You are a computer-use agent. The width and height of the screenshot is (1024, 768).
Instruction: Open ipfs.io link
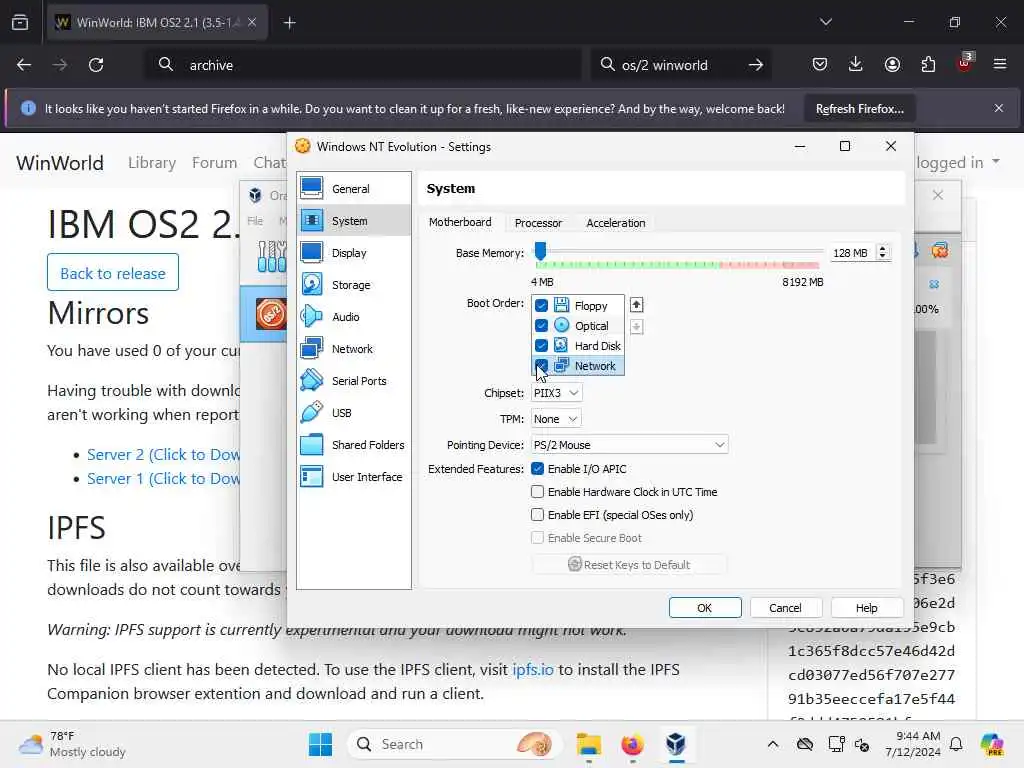[533, 669]
